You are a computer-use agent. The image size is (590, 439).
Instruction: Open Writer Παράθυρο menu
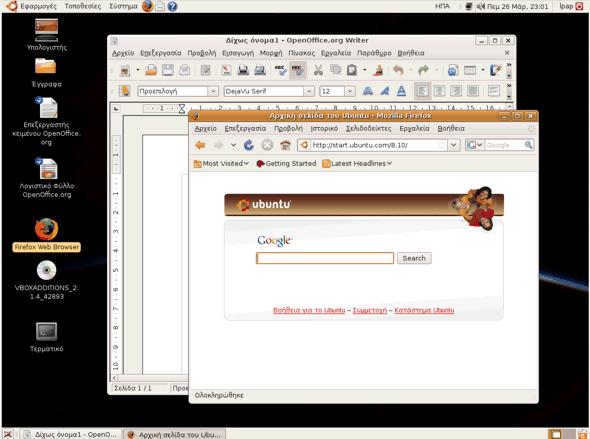pyautogui.click(x=374, y=53)
